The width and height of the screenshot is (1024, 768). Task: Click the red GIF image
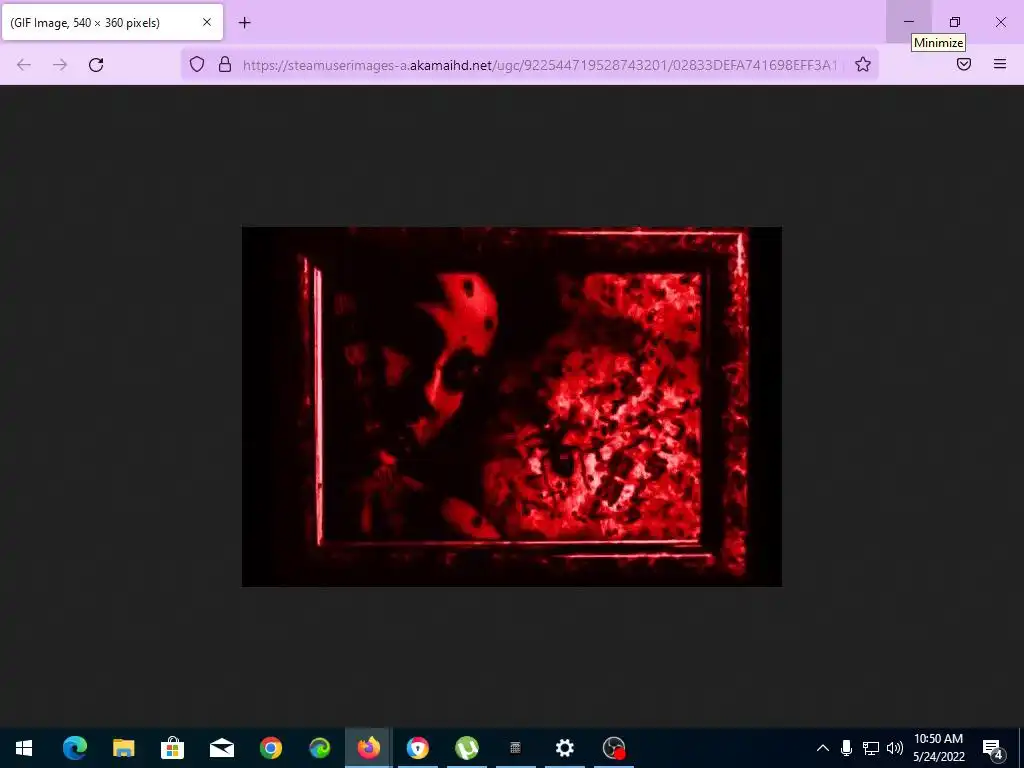pyautogui.click(x=512, y=406)
